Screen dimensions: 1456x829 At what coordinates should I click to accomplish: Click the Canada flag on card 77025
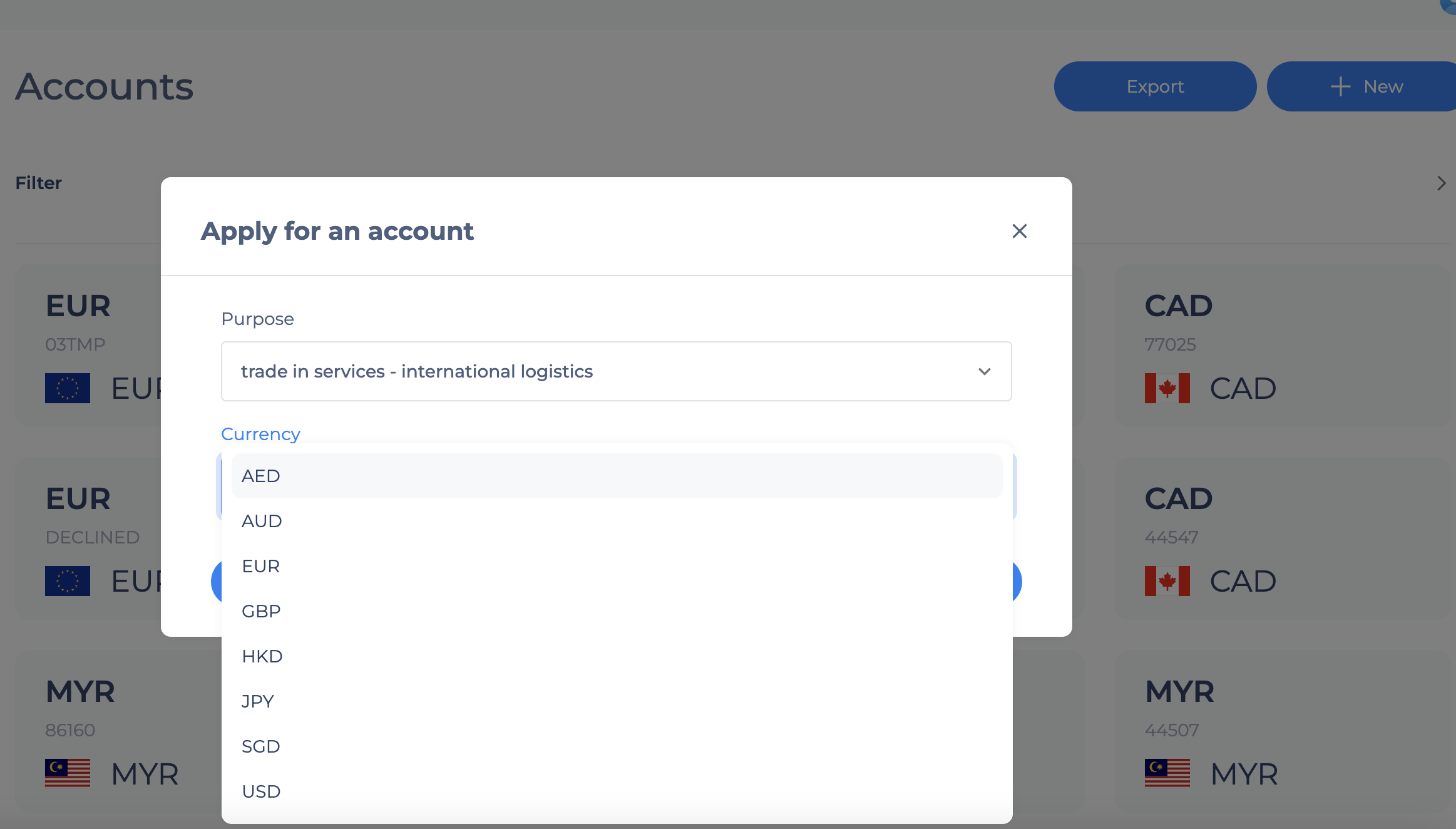click(x=1167, y=388)
